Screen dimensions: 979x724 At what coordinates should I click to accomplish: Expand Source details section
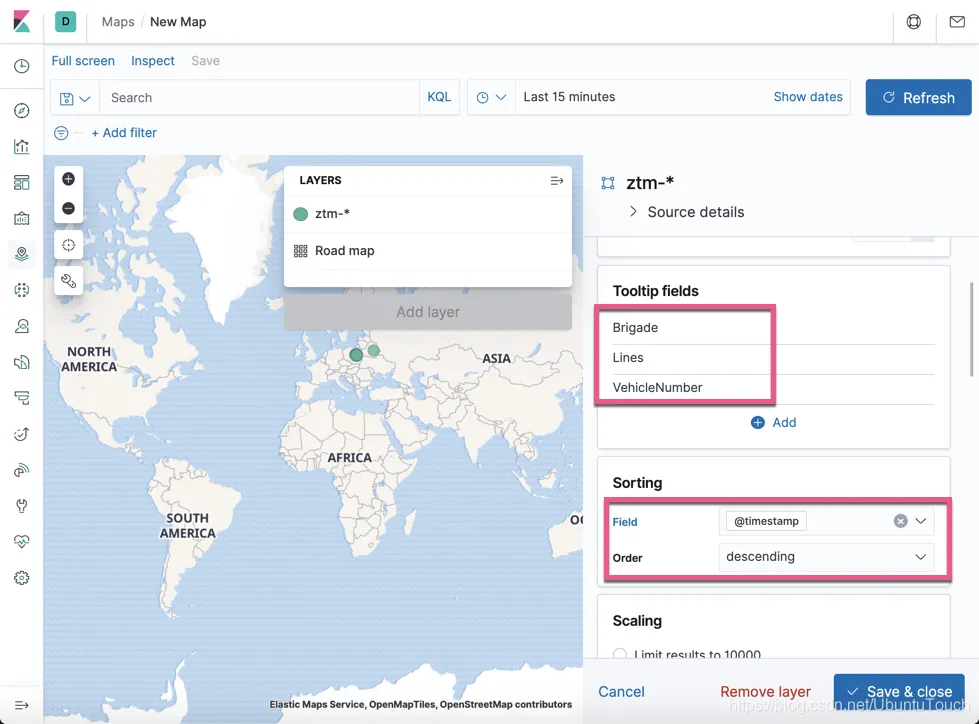tap(687, 212)
